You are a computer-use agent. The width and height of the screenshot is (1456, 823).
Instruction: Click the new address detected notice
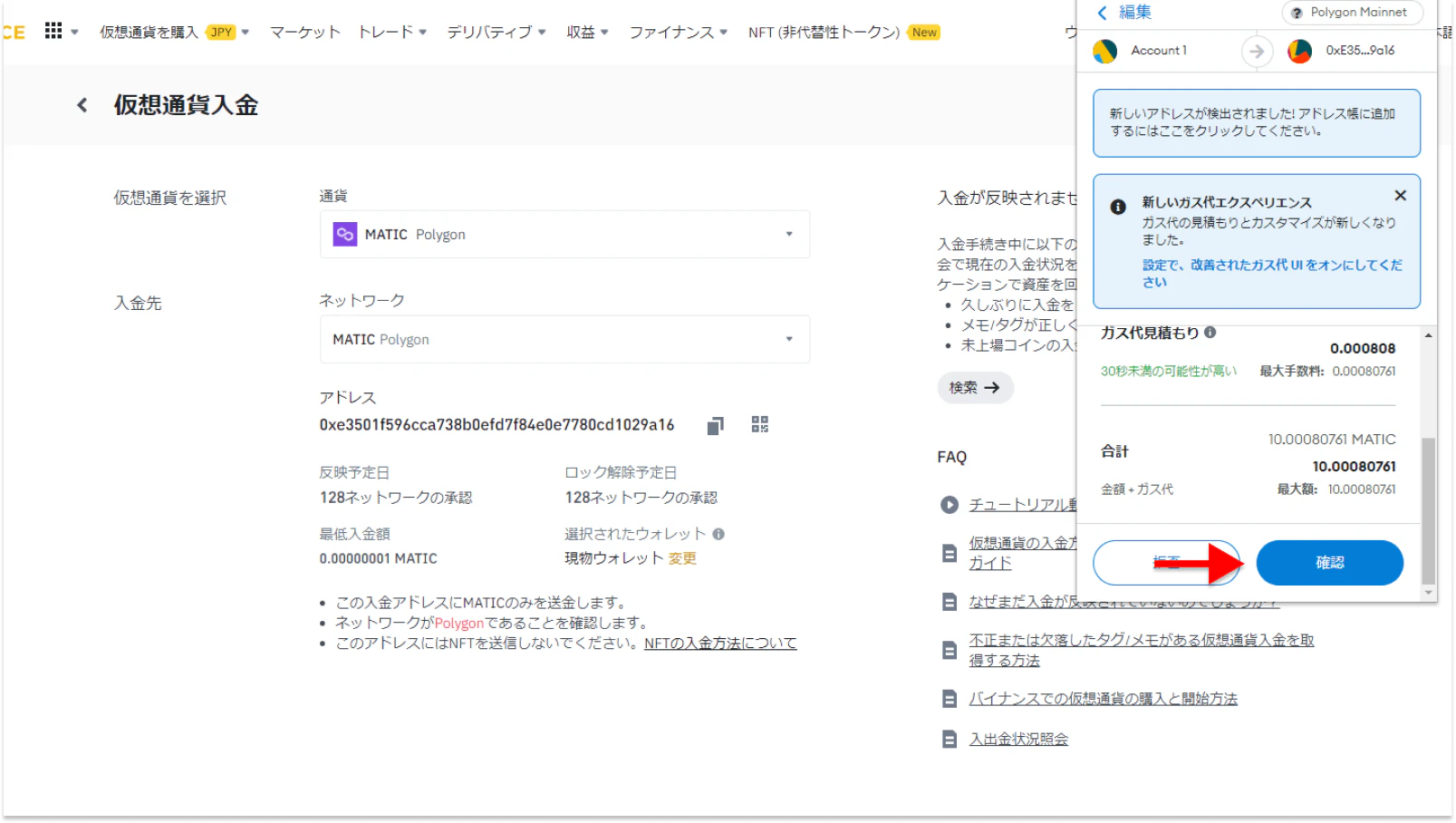[1256, 122]
